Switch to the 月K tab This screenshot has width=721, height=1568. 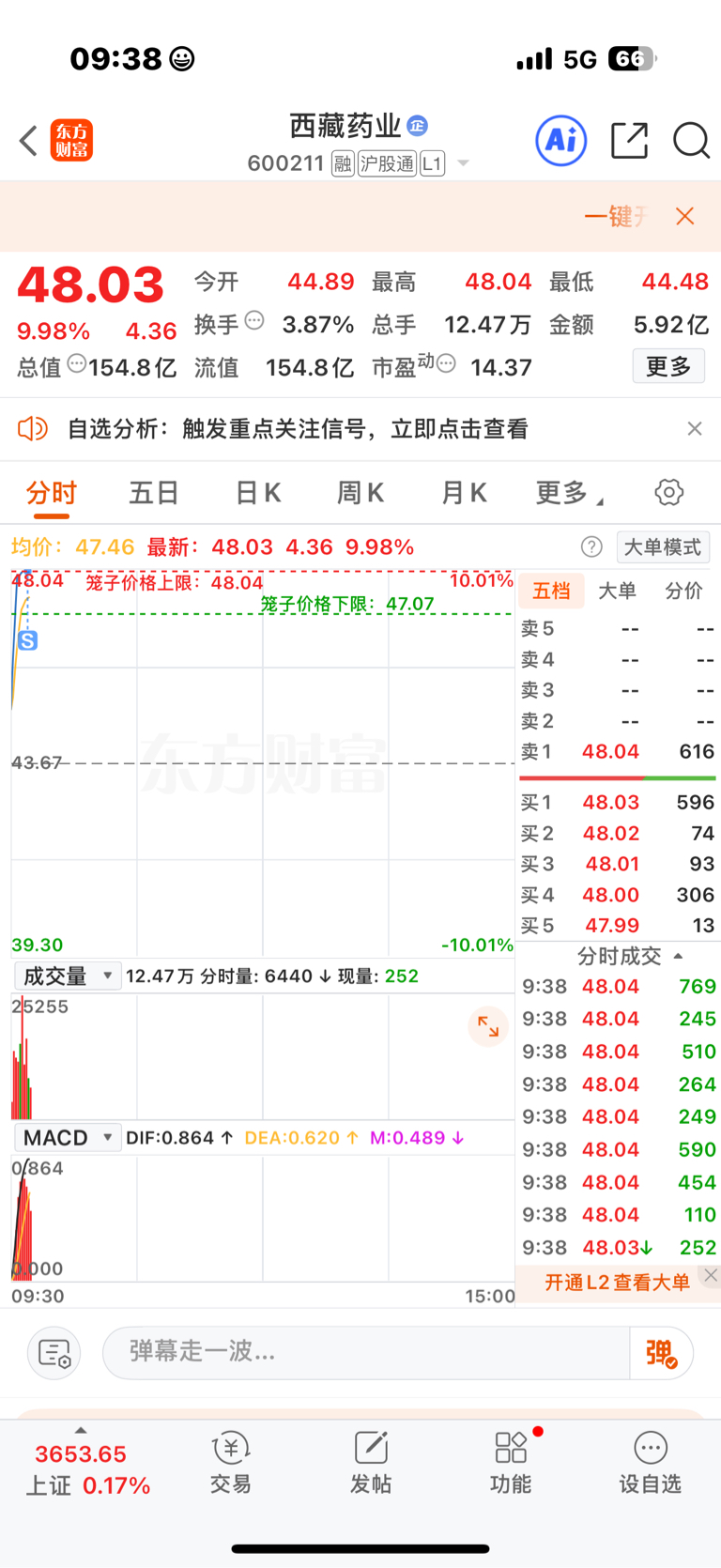coord(464,493)
